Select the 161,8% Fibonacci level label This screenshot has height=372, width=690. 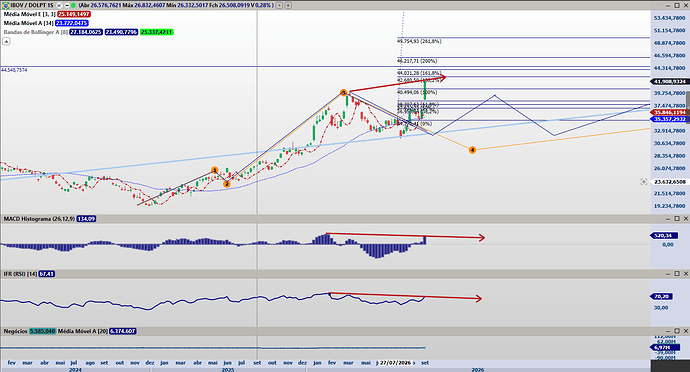tap(419, 73)
